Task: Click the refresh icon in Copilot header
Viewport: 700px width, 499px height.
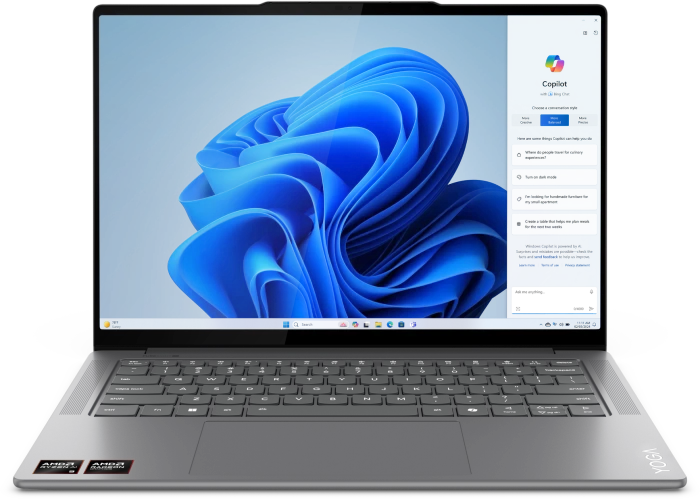Action: (x=596, y=33)
